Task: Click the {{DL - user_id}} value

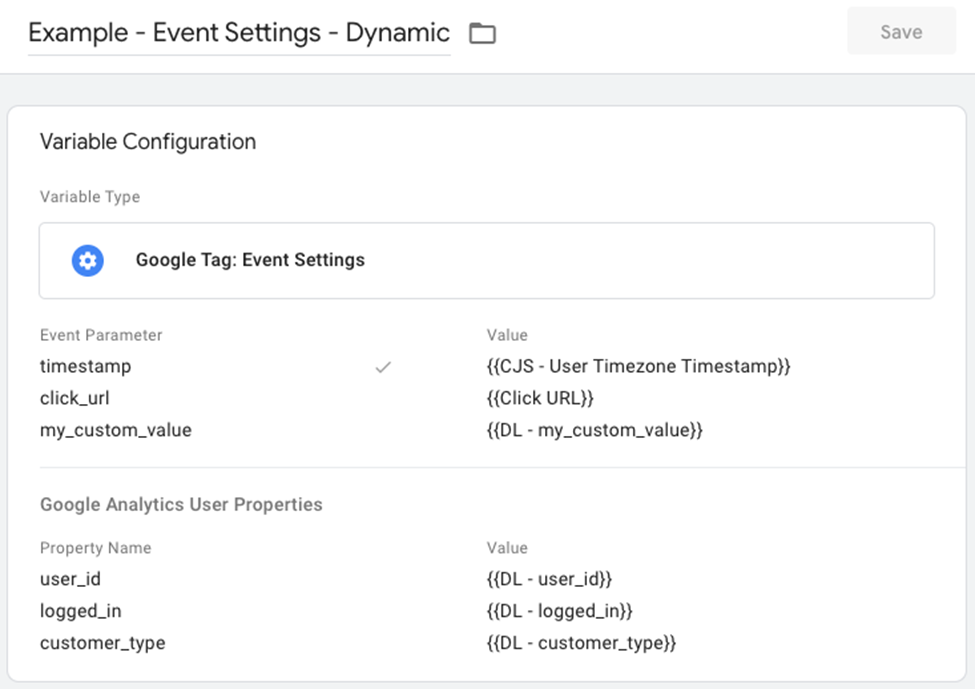Action: 549,579
